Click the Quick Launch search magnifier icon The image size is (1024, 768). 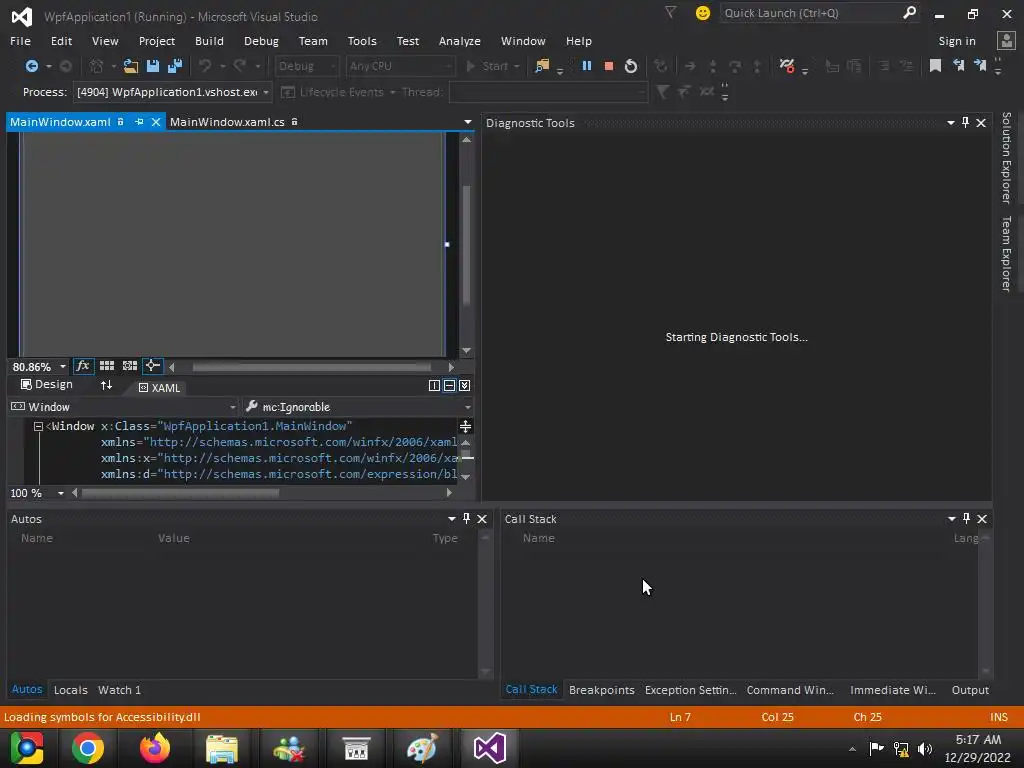[909, 12]
